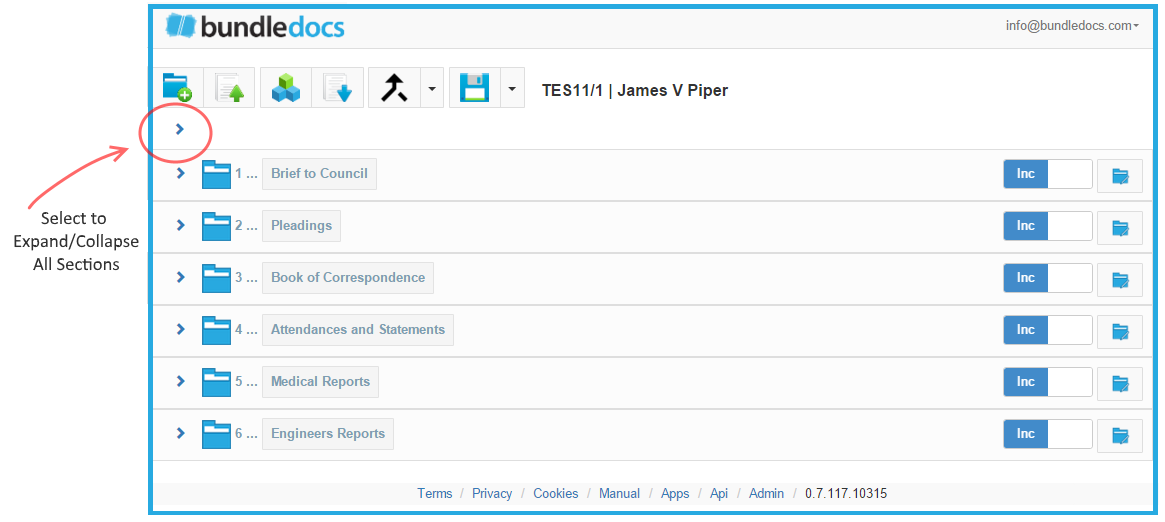The image size is (1165, 522).
Task: Toggle Inc switch for Book of Correspondence
Action: pyautogui.click(x=1048, y=278)
